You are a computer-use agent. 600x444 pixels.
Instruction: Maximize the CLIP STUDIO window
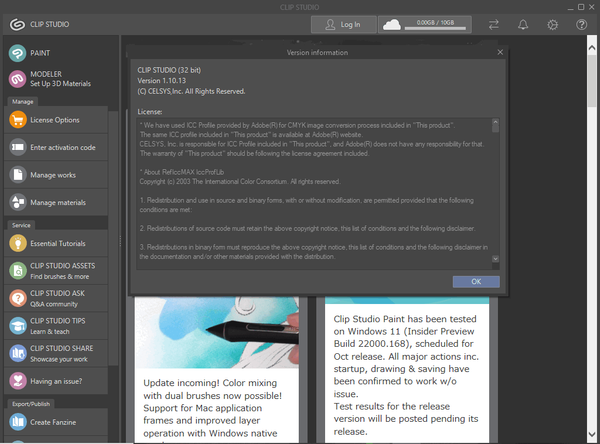point(581,7)
